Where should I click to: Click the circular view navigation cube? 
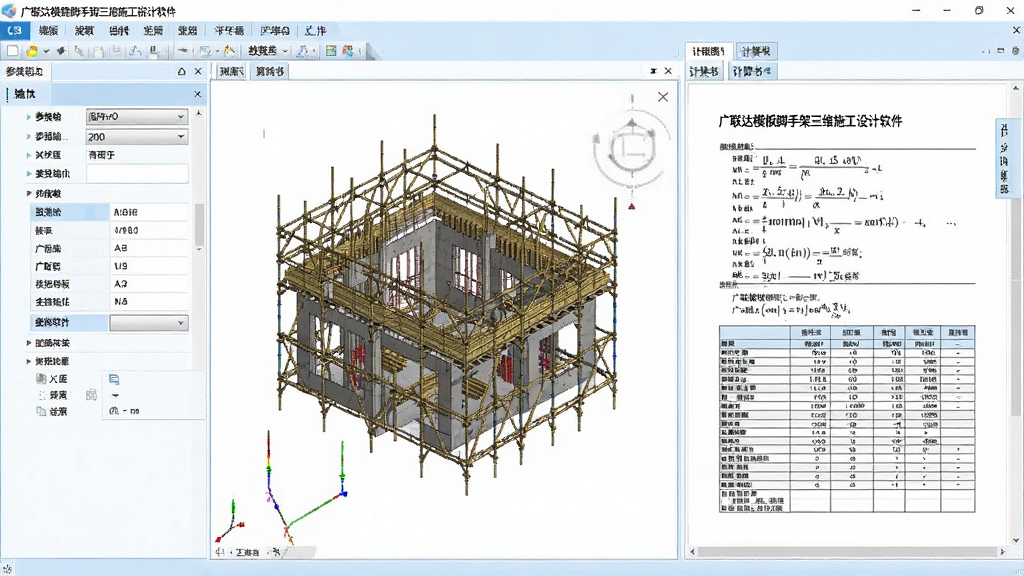point(632,149)
